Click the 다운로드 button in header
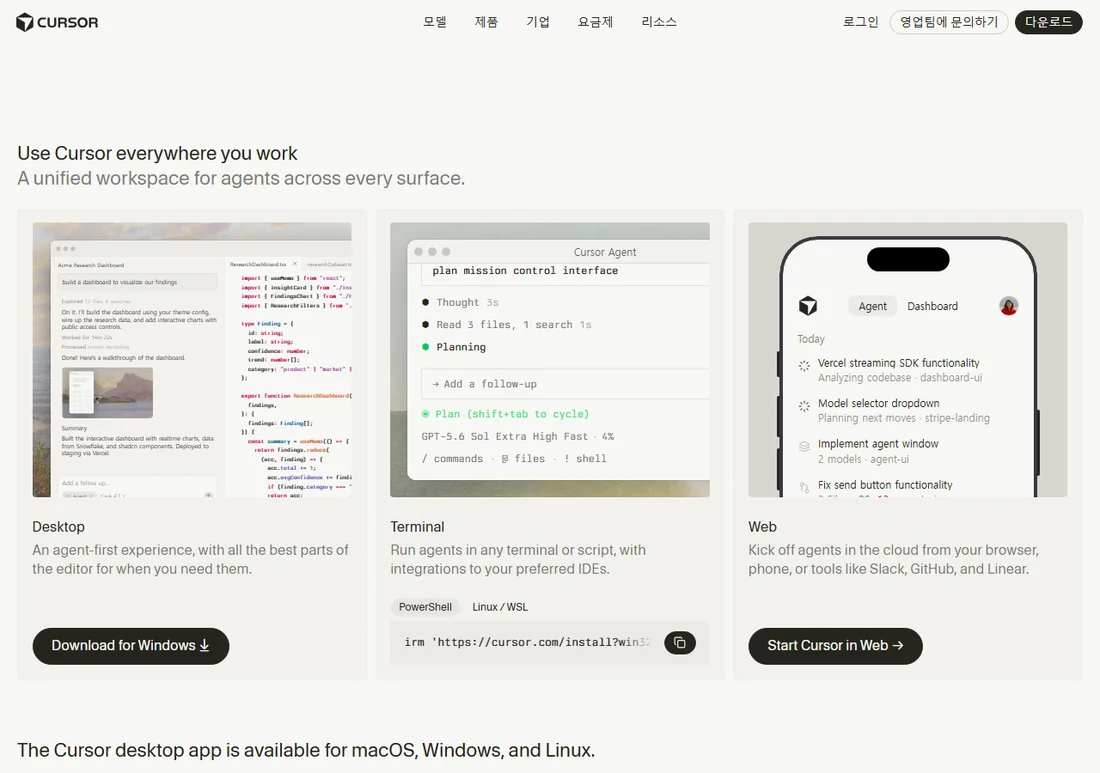Image resolution: width=1100 pixels, height=773 pixels. [x=1048, y=22]
